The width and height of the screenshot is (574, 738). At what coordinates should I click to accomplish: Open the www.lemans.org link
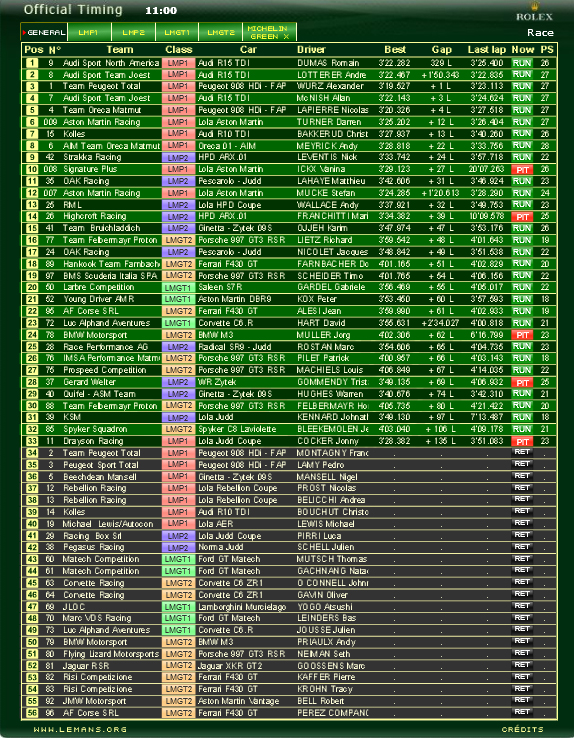[x=80, y=729]
